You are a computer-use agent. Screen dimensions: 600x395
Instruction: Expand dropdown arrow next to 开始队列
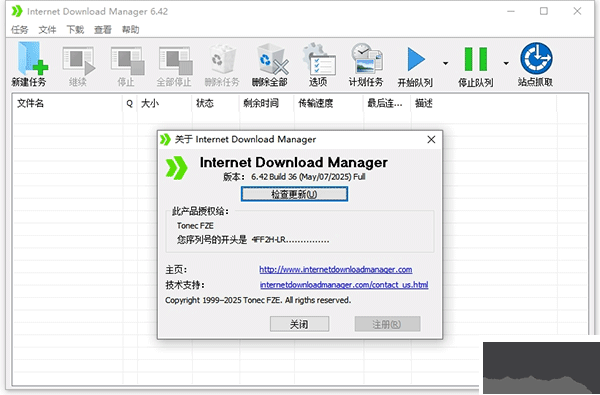[445, 63]
